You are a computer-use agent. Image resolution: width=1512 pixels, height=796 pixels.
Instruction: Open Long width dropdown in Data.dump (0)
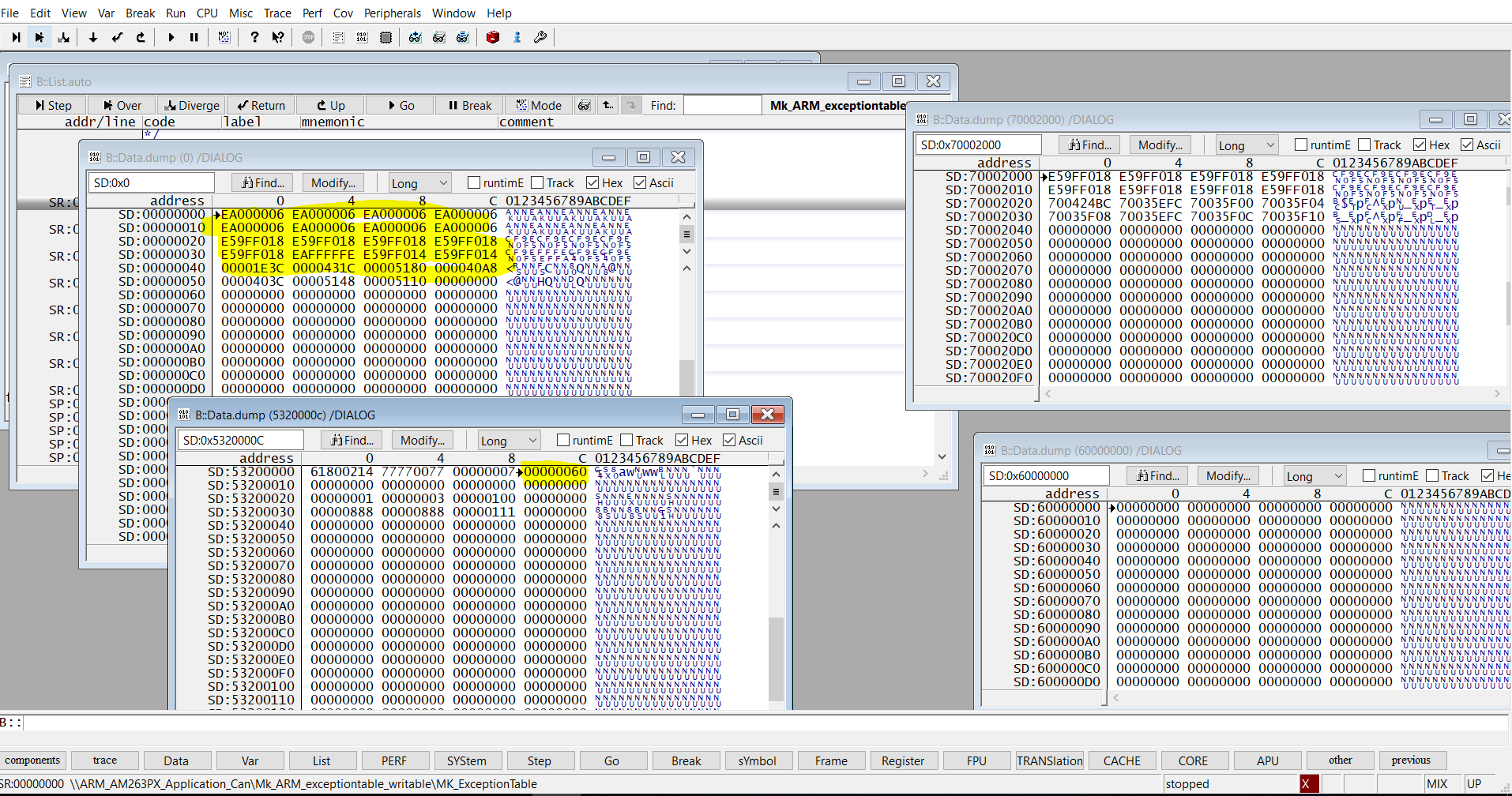point(419,182)
